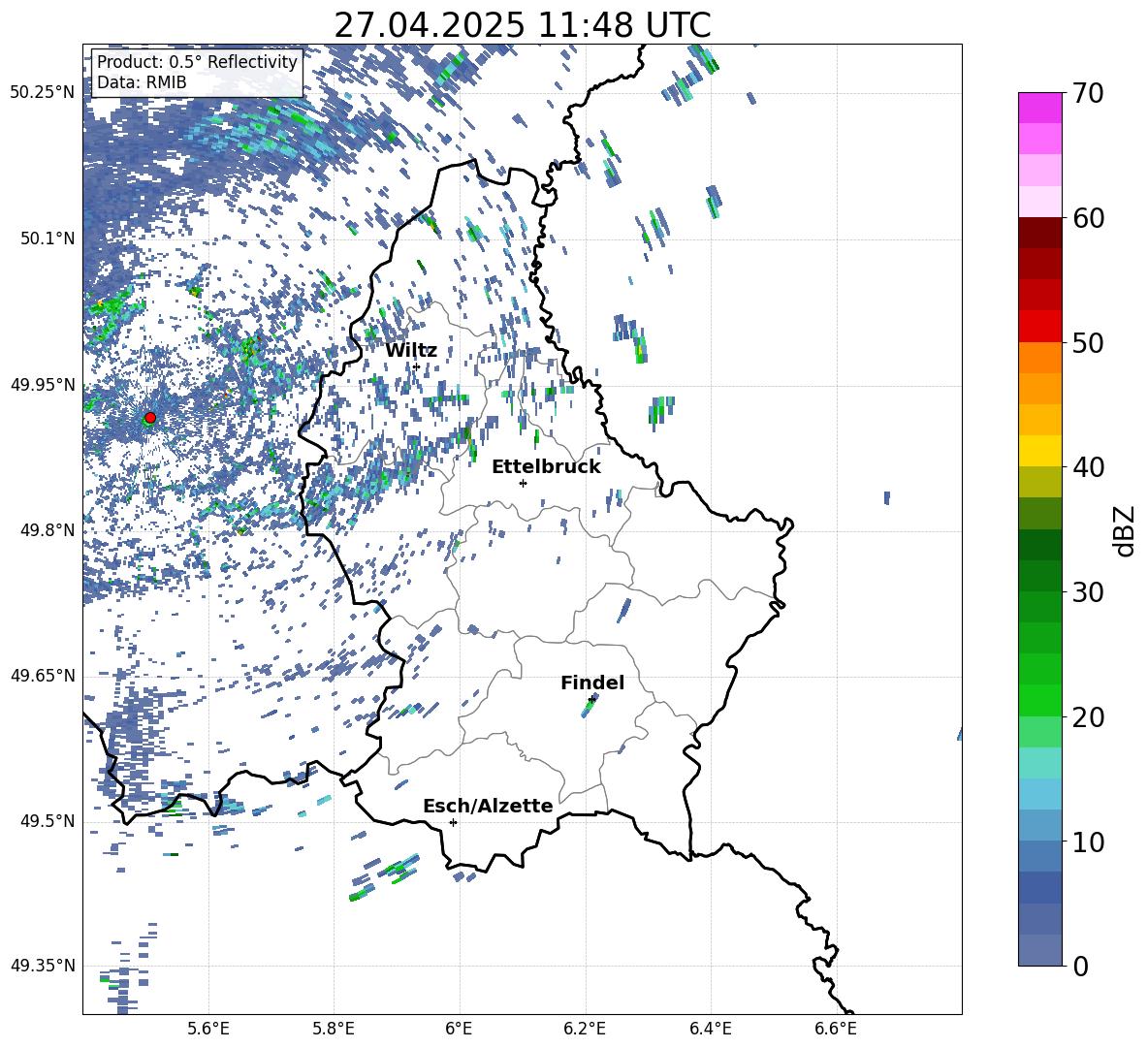
Task: Click the Wiltz location cross marker
Action: (x=417, y=366)
